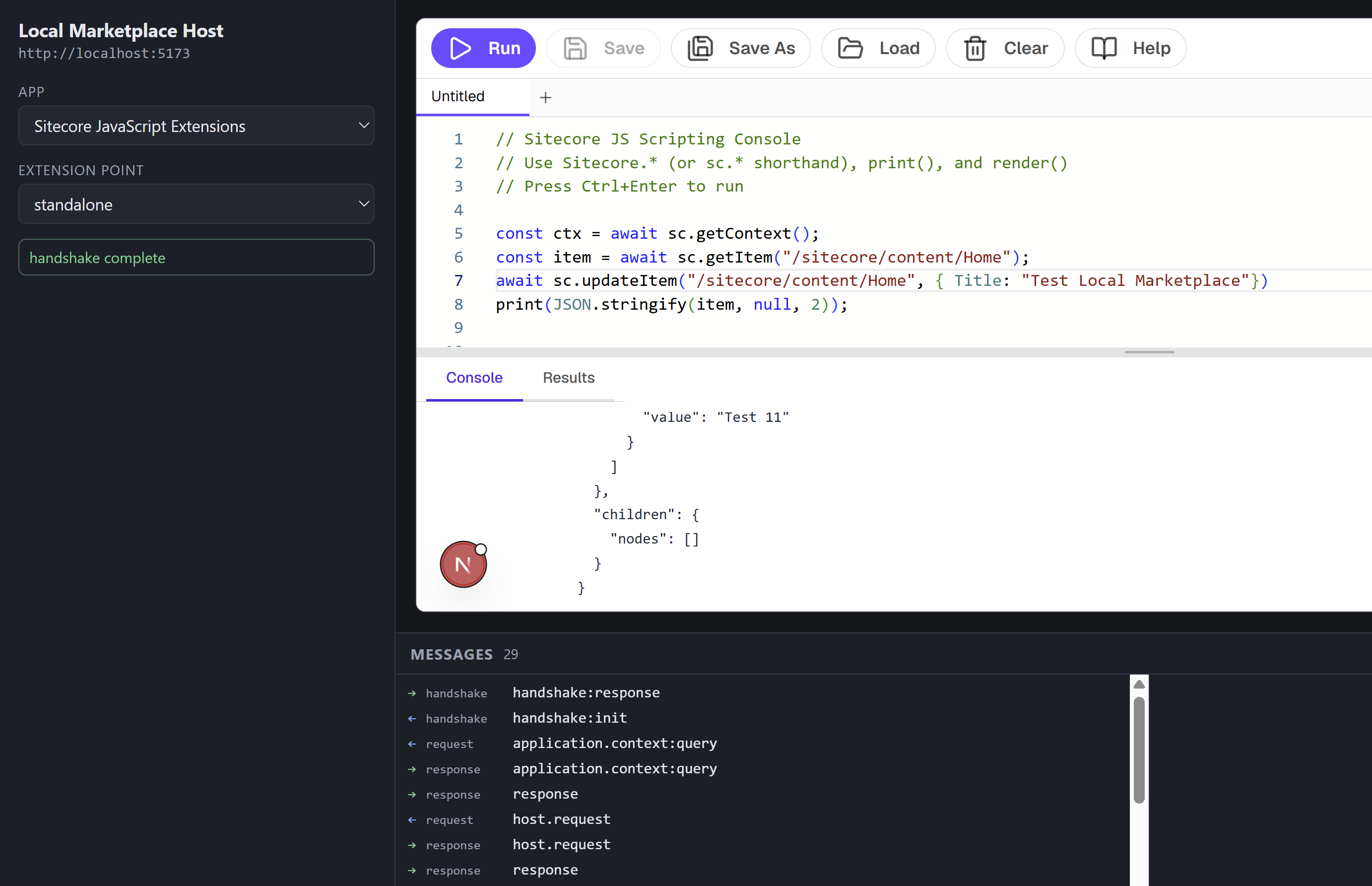The image size is (1372, 886).
Task: Click the comment '// Press Ctrl+Enter to run'
Action: coord(619,187)
